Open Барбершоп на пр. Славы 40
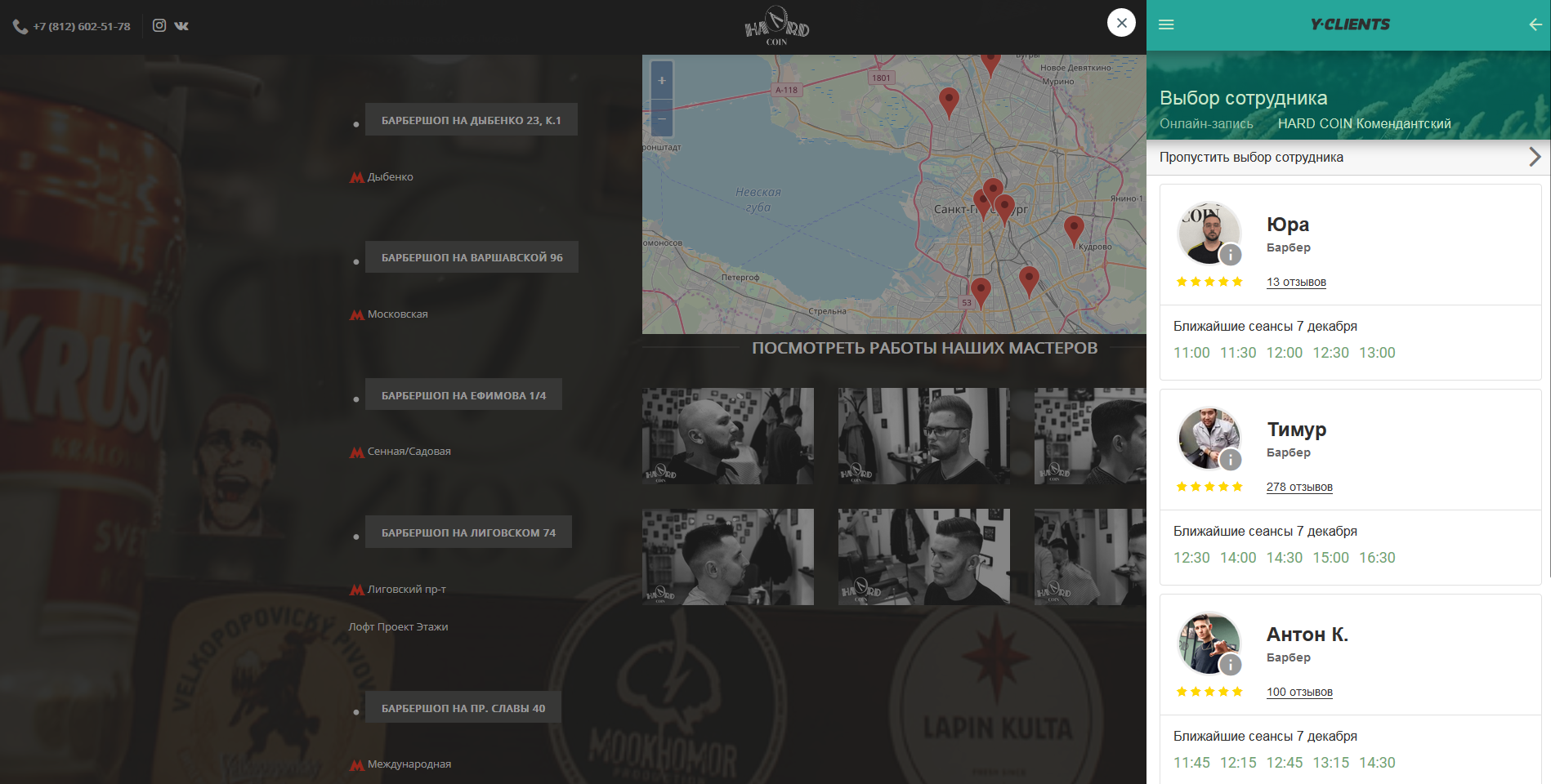Viewport: 1551px width, 784px height. tap(463, 707)
